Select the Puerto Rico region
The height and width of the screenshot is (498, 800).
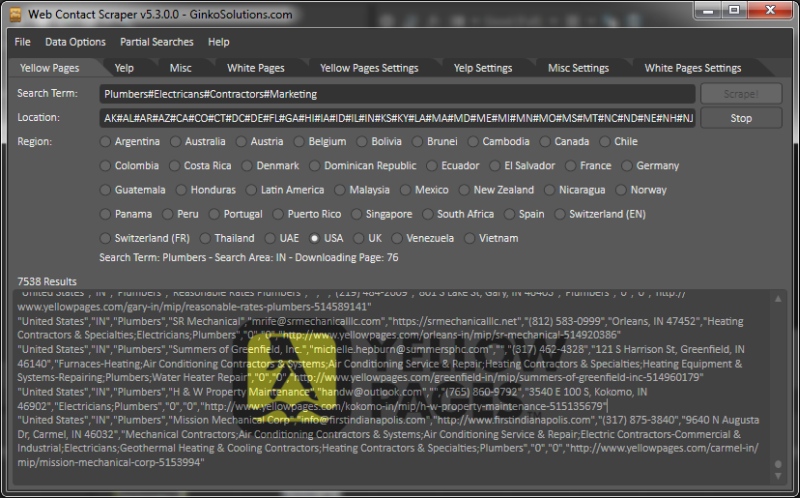coord(307,214)
